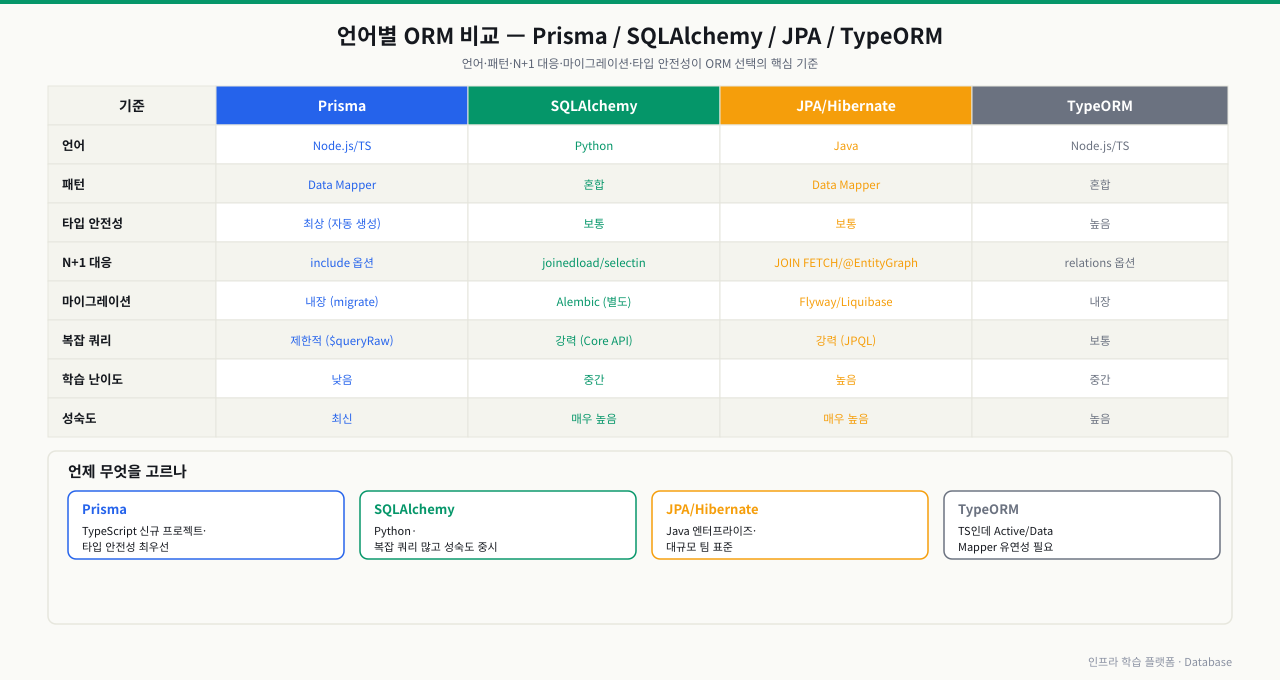This screenshot has width=1280, height=680.
Task: Click JPA's 매우 높음 maturity cell
Action: [846, 418]
